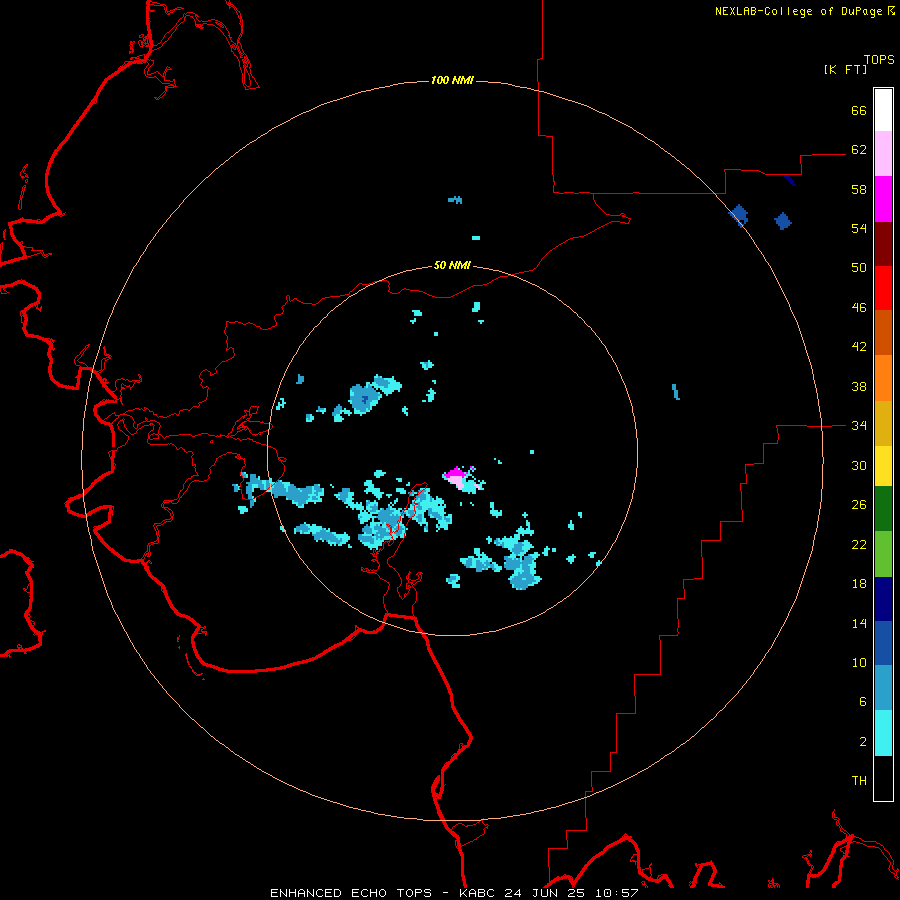
Task: Click the "ENHANCED ECHO TOPS" product title
Action: coord(351,893)
